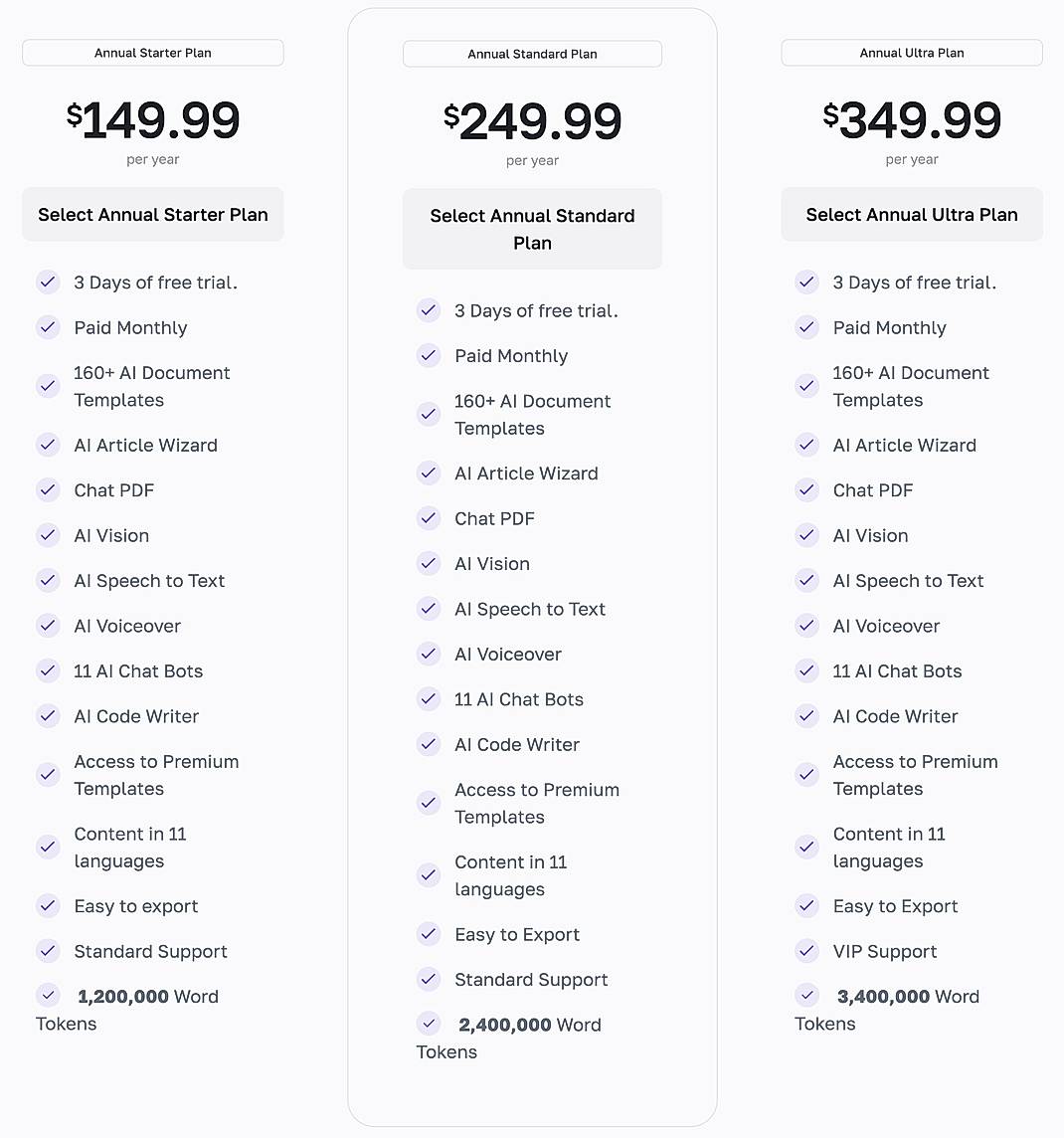Expand the Annual Ultra Plan header pill
Screen dimensions: 1064x1138
(911, 53)
